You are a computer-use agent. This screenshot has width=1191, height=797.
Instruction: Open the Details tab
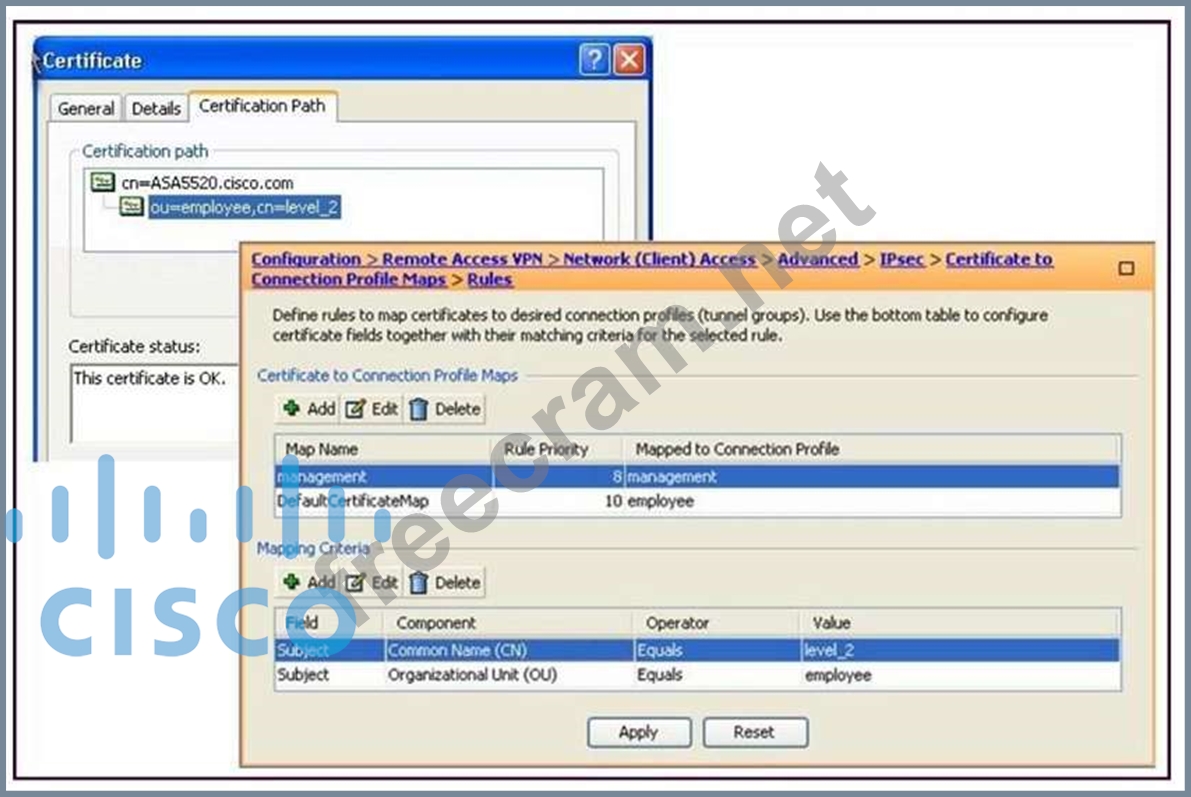pos(156,108)
